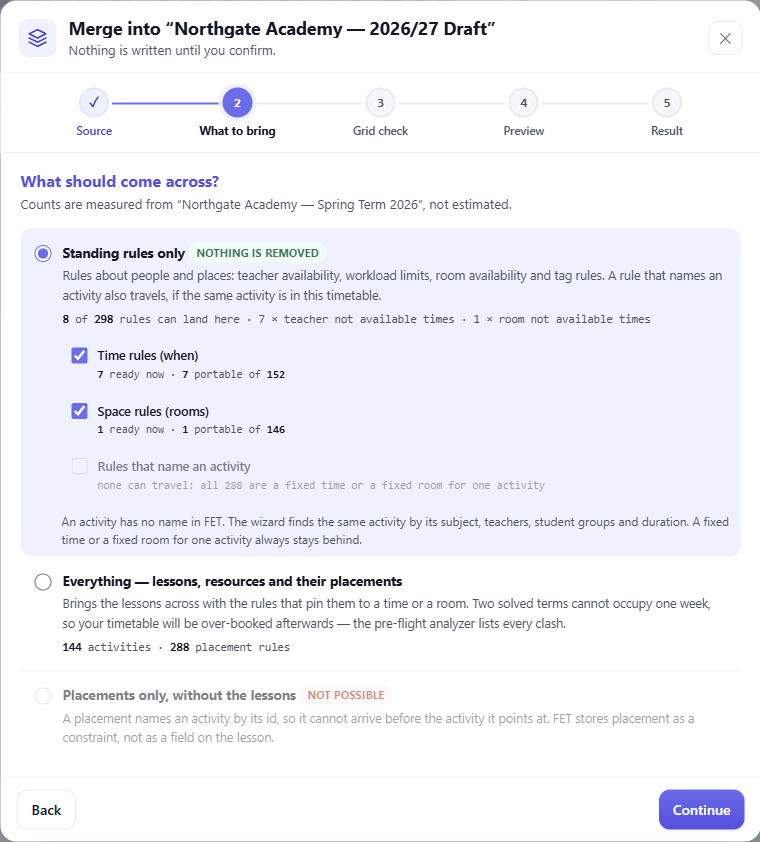Toggle Space rules (rooms) checkbox
Viewport: 760px width, 842px height.
click(x=79, y=411)
